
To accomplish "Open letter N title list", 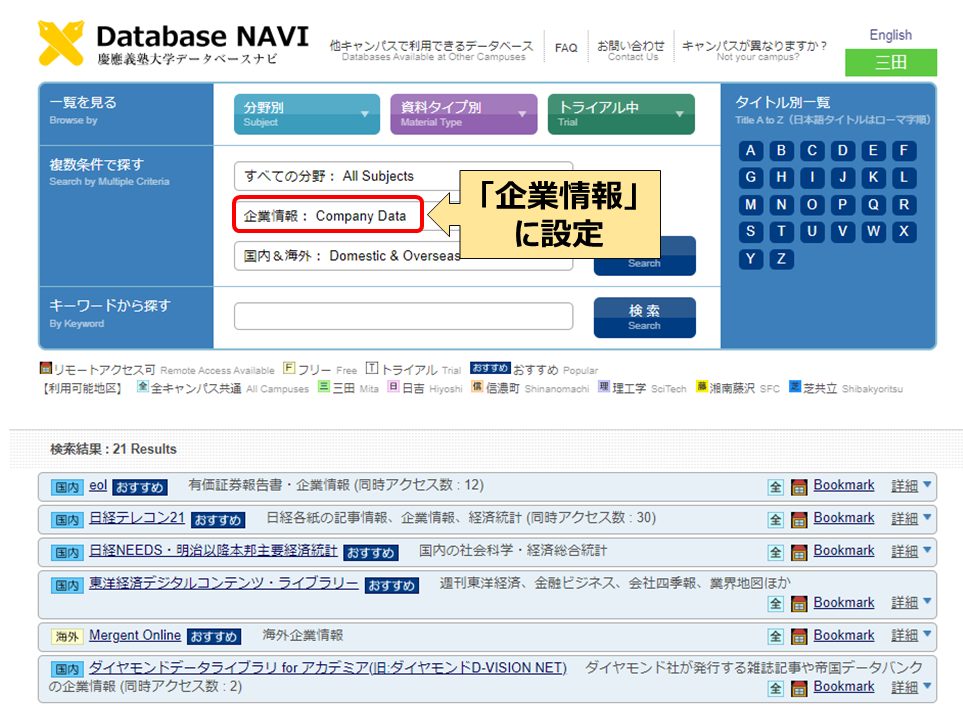I will pyautogui.click(x=781, y=204).
